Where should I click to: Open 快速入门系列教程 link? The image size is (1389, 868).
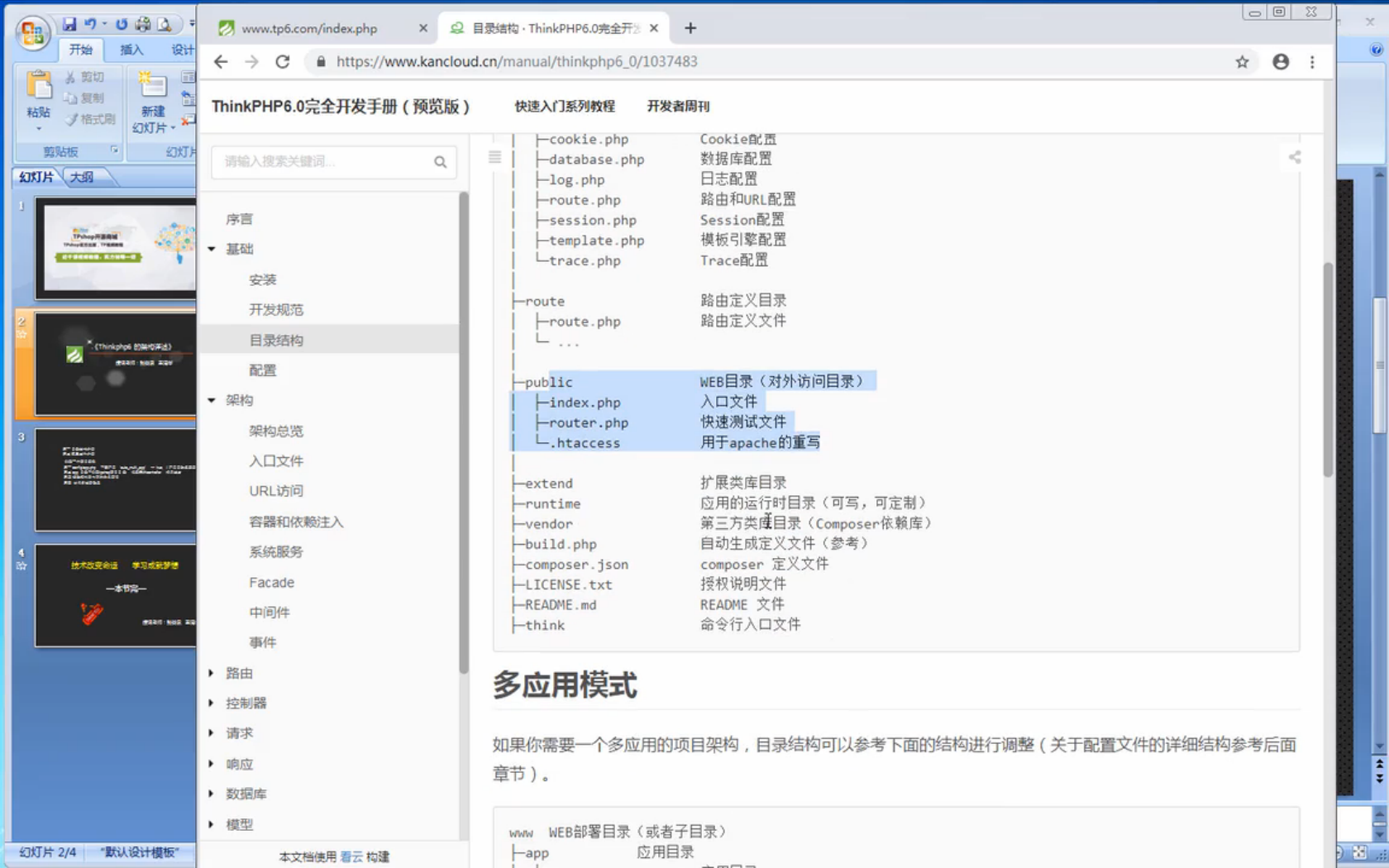(565, 106)
